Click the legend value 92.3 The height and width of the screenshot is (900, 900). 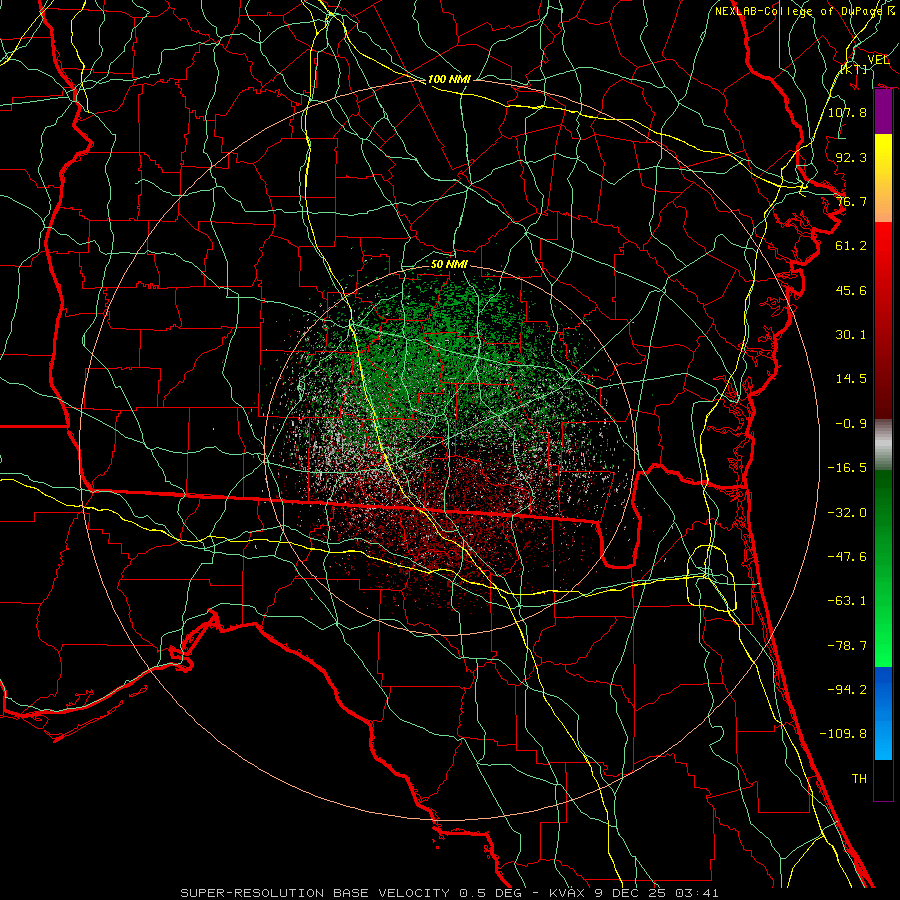point(851,157)
